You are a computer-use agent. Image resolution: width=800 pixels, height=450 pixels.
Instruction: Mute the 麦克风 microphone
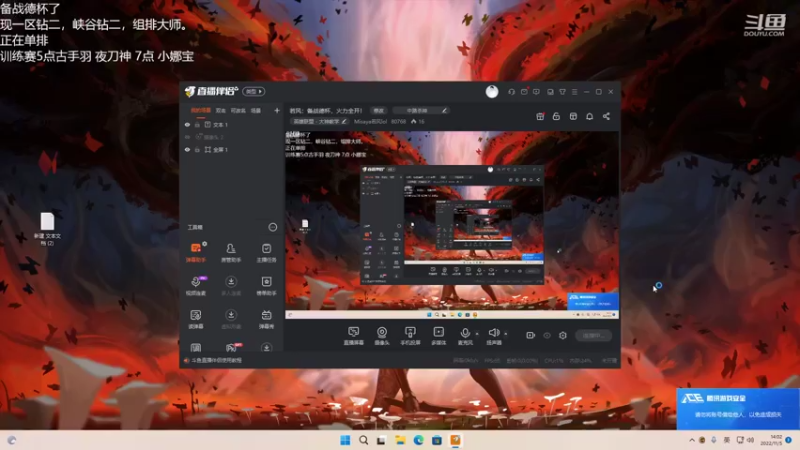465,336
